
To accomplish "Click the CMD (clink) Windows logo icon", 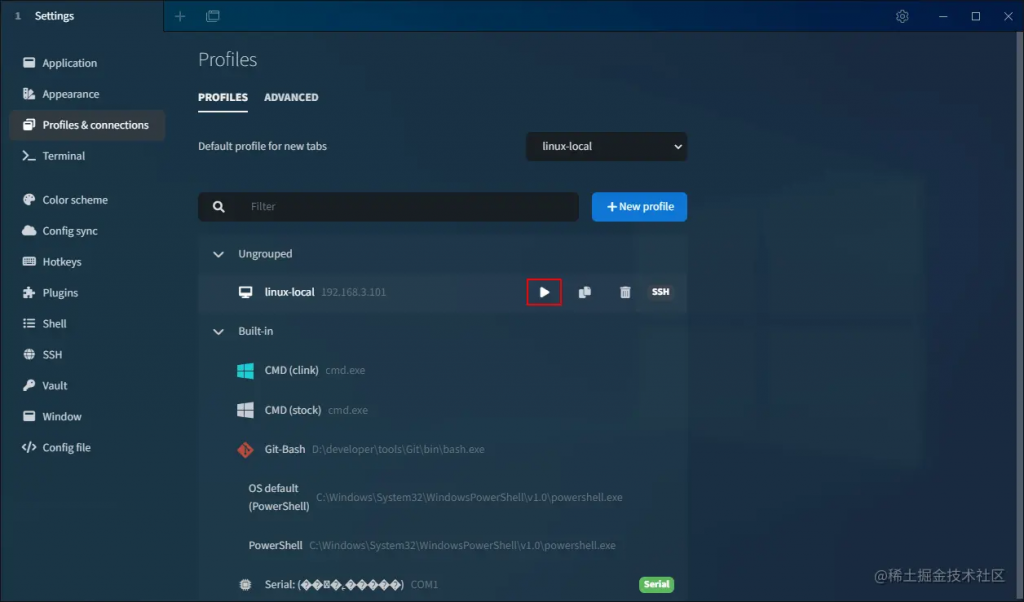I will [246, 370].
